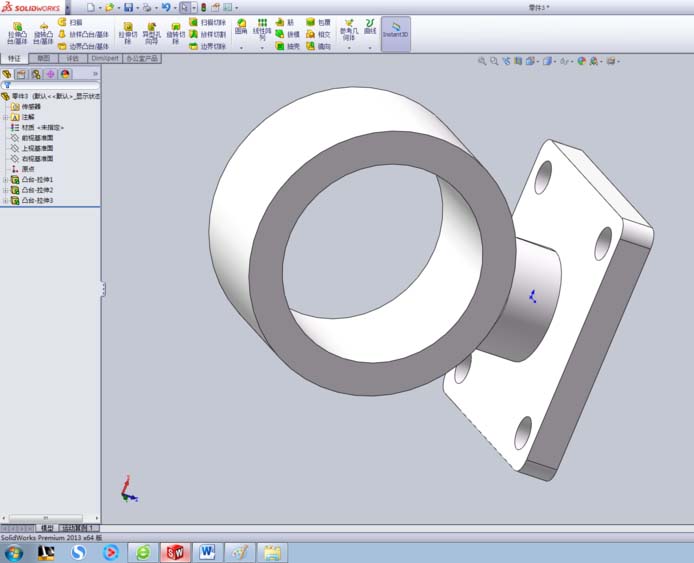Open the dropdown arrow next to Undo
Viewport: 694px width, 563px height.
point(175,8)
